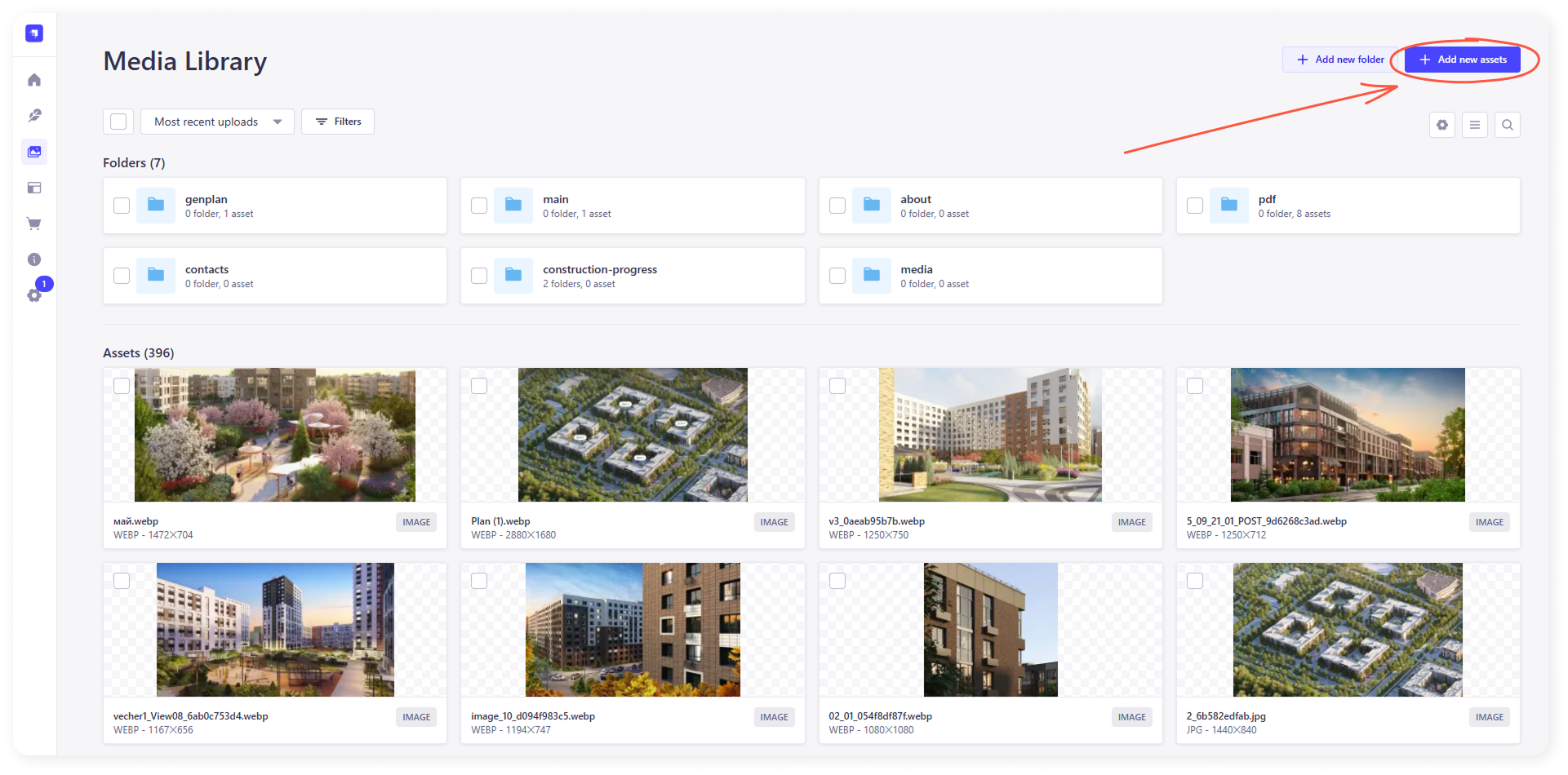
Task: Open the search magnifier in Media Library
Action: pos(1507,125)
